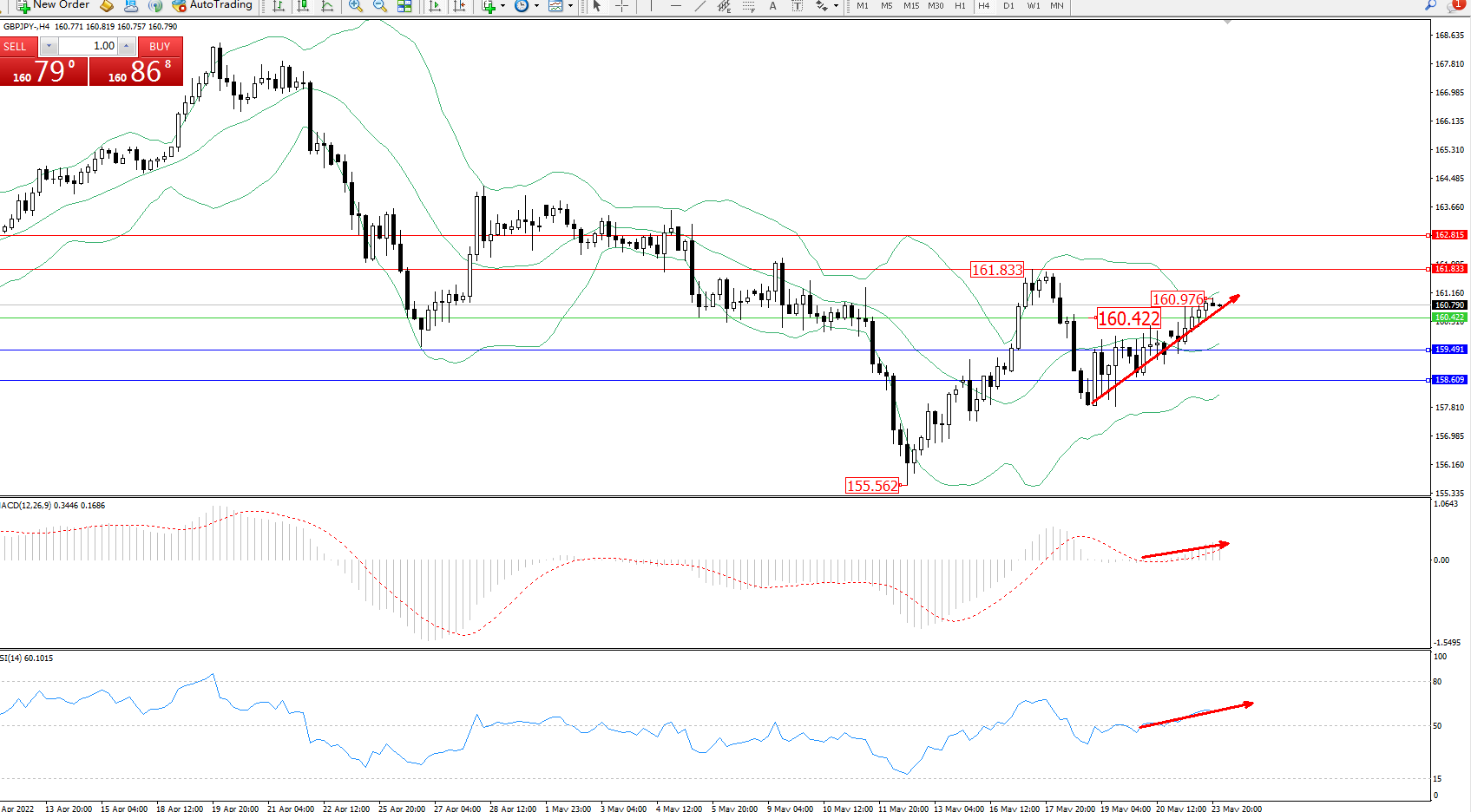This screenshot has width=1471, height=812.
Task: Toggle AutoTrading on the toolbar
Action: click(213, 5)
